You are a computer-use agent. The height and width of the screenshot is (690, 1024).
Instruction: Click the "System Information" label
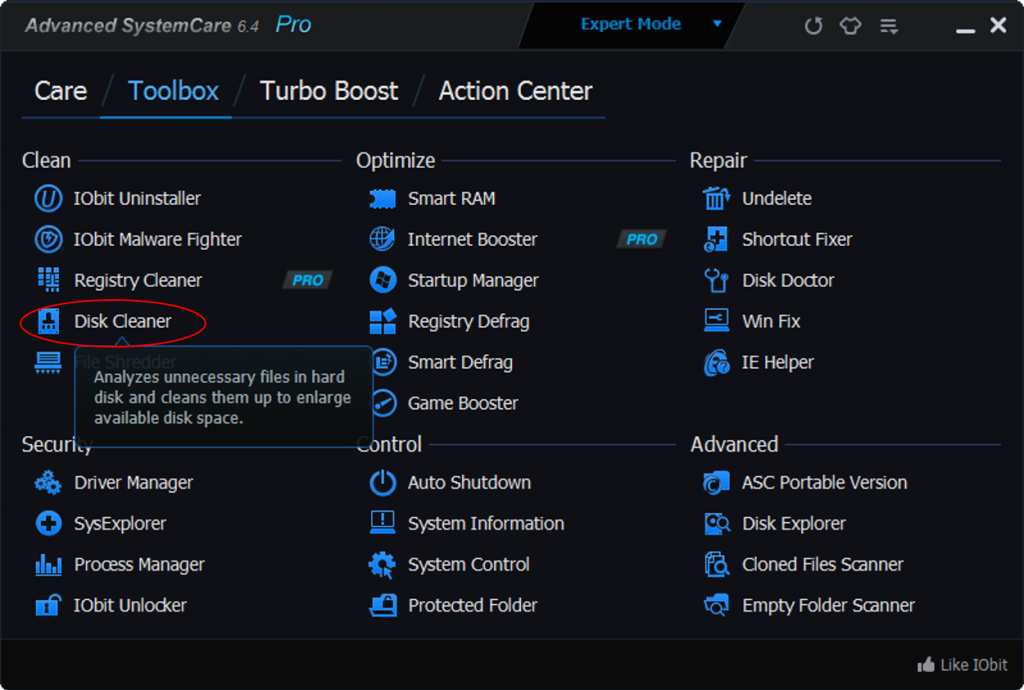click(x=486, y=524)
